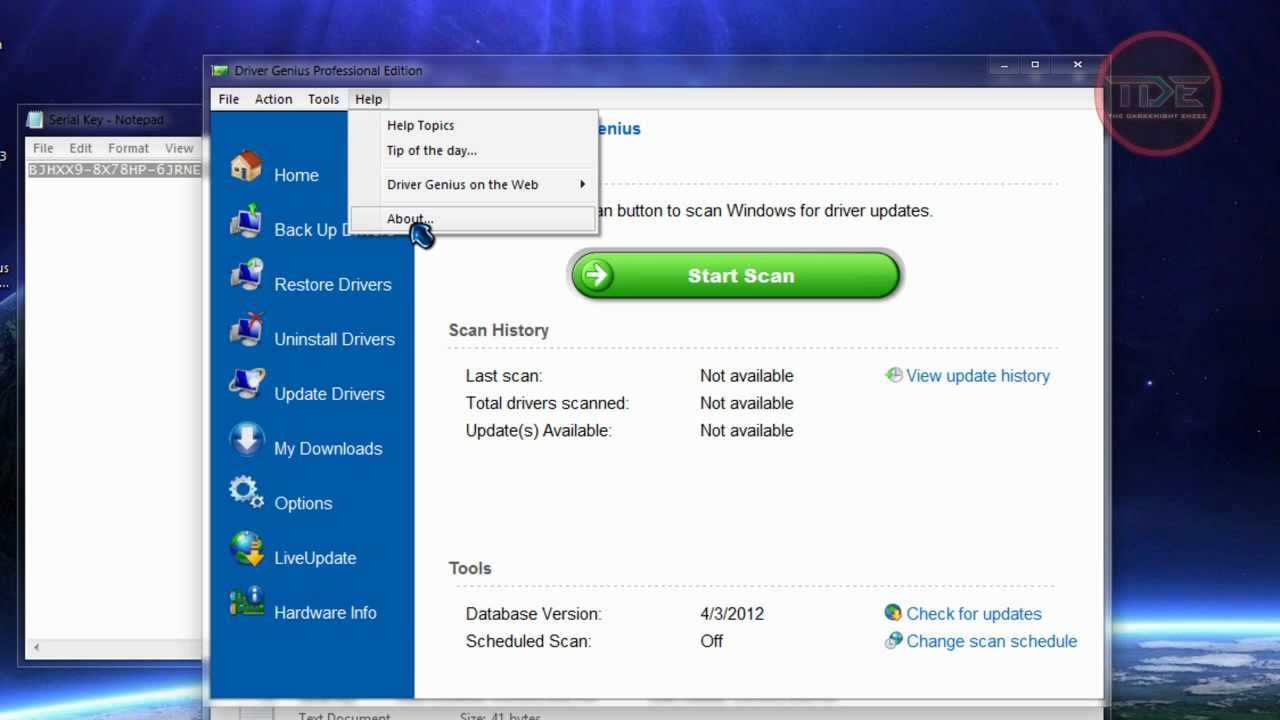Choose About in the Help menu

(410, 219)
